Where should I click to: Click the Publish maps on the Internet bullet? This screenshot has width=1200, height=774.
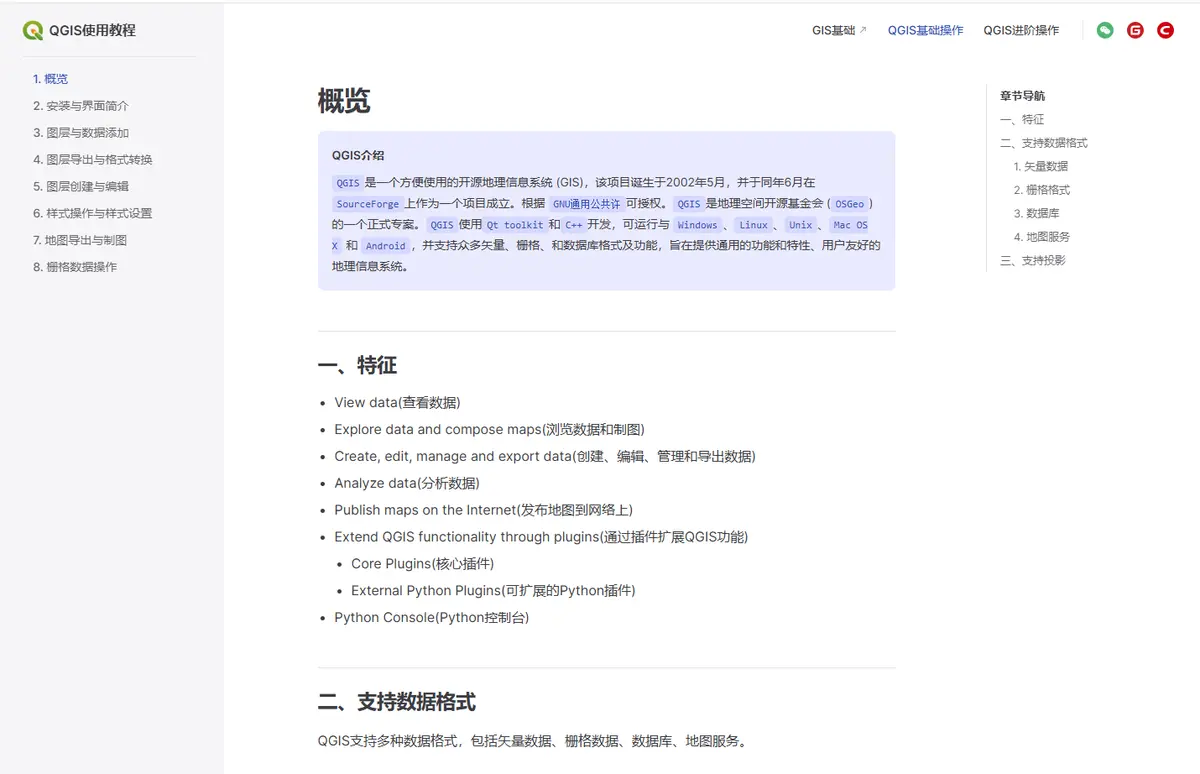[483, 510]
